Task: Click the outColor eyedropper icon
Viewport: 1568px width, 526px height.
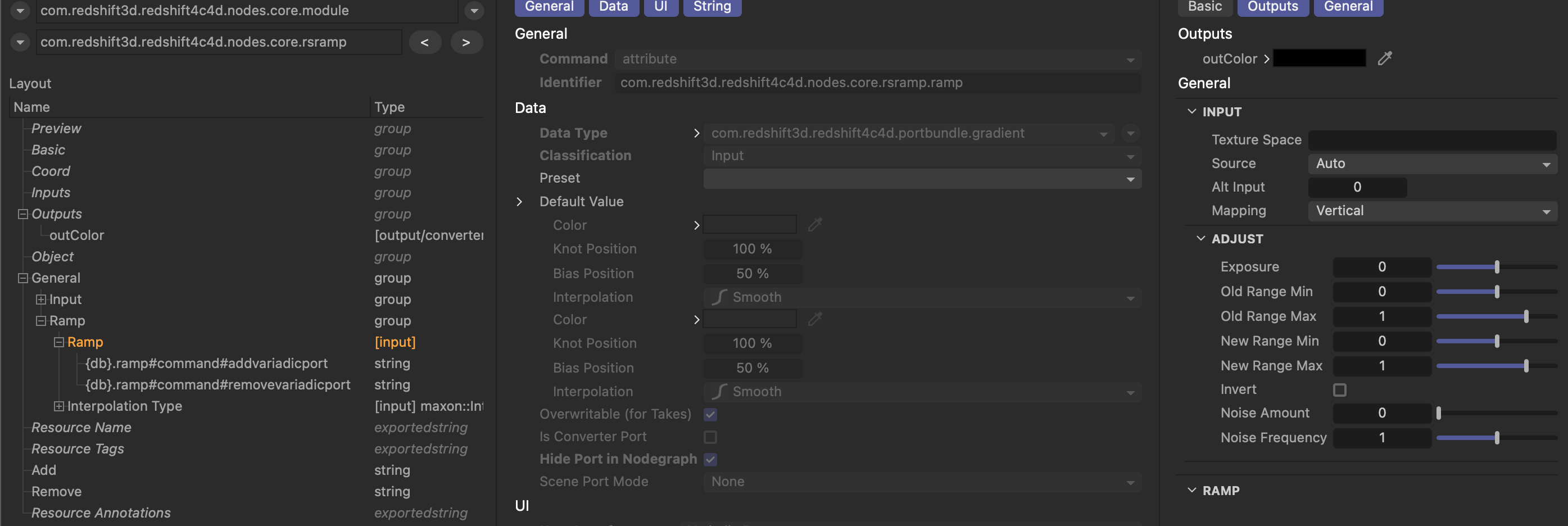Action: [1385, 58]
